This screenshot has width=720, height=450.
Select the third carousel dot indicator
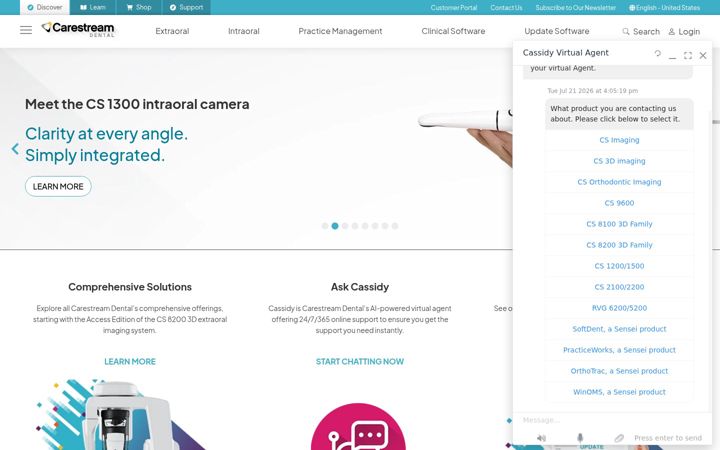[345, 226]
